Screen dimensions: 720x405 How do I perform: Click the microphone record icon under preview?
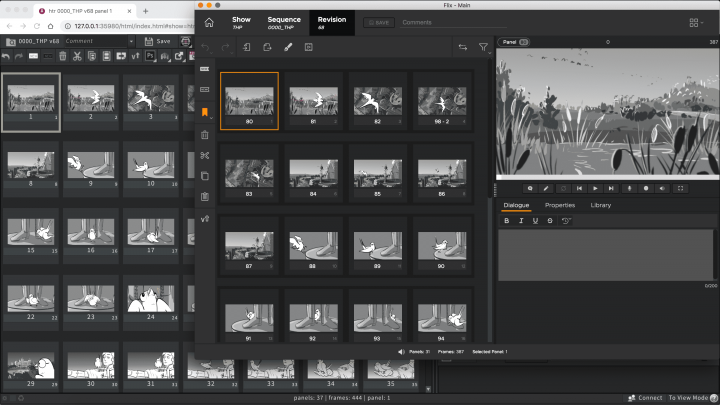click(x=630, y=188)
